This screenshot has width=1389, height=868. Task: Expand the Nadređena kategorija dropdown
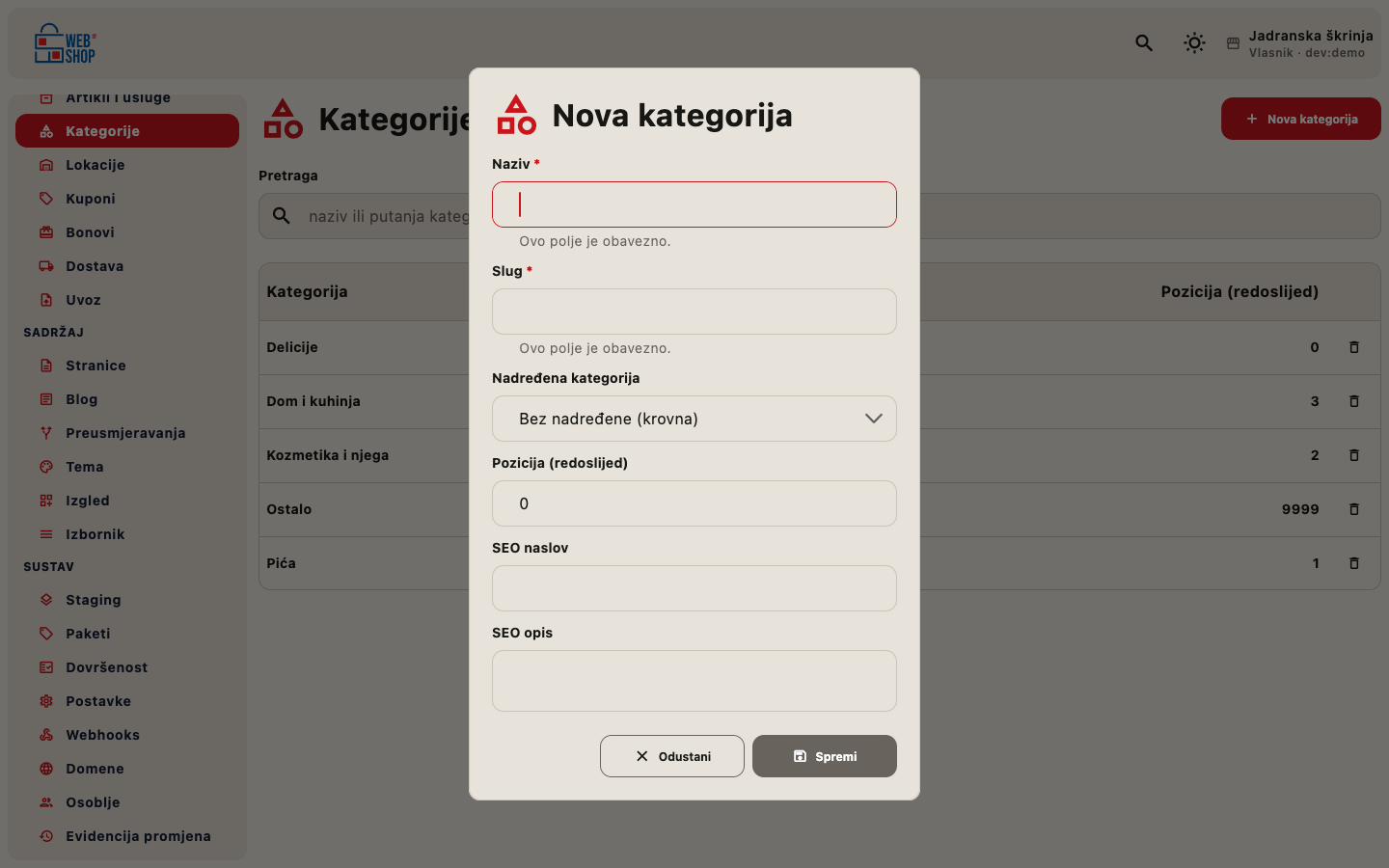click(694, 419)
